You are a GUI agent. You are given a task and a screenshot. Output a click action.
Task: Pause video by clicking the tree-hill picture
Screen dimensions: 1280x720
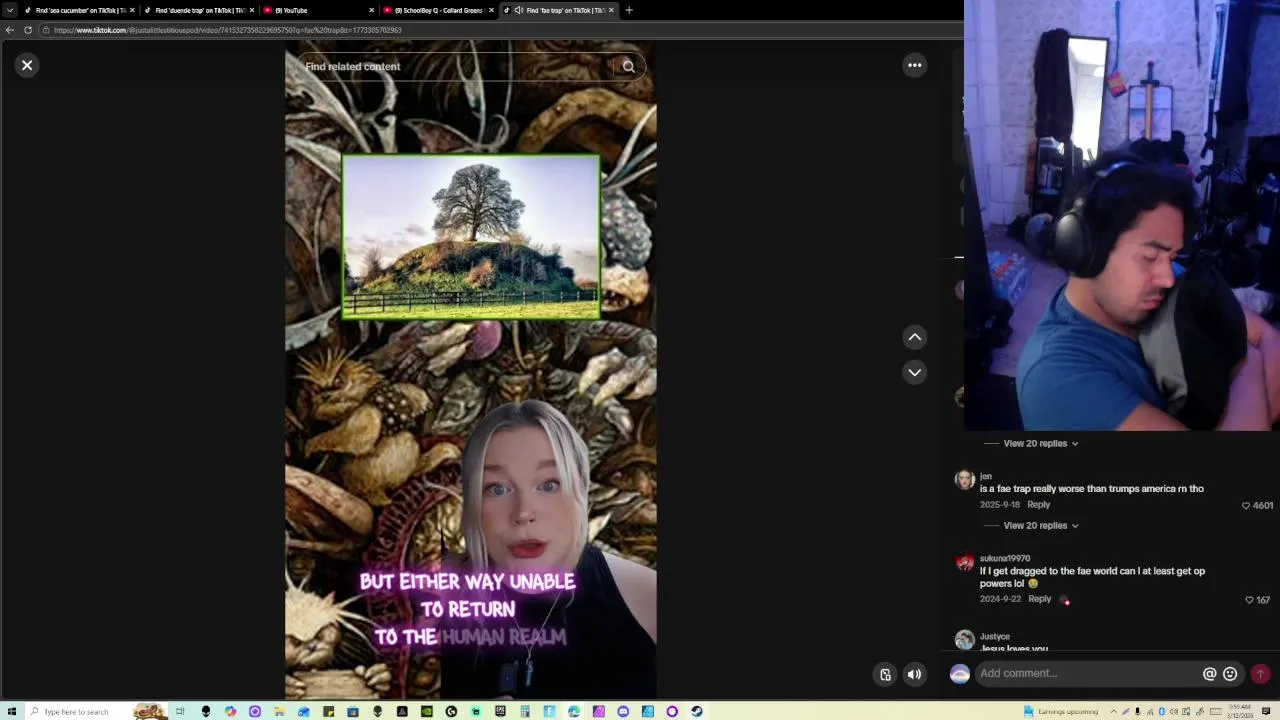point(471,237)
